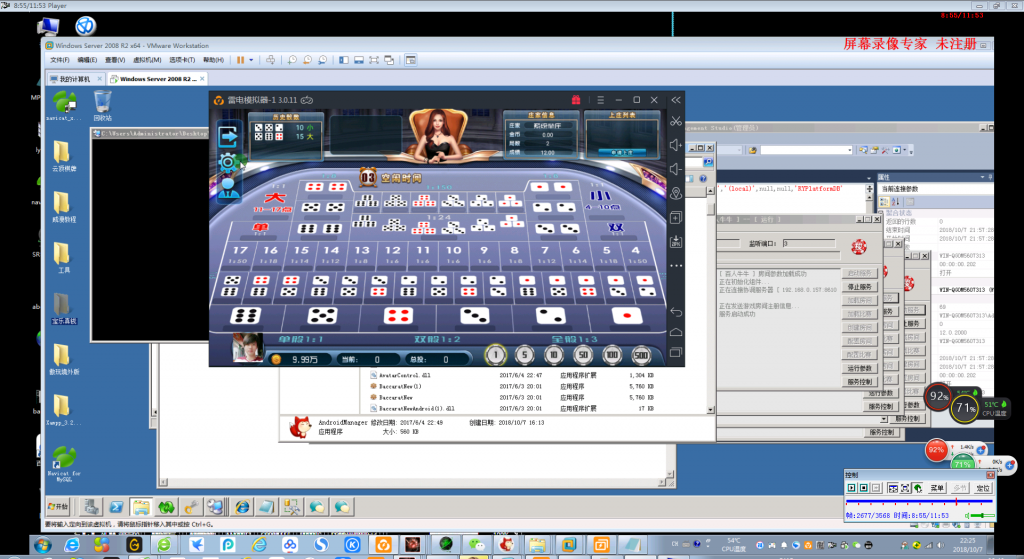Click the 停止服务 button
The image size is (1024, 559).
point(859,287)
